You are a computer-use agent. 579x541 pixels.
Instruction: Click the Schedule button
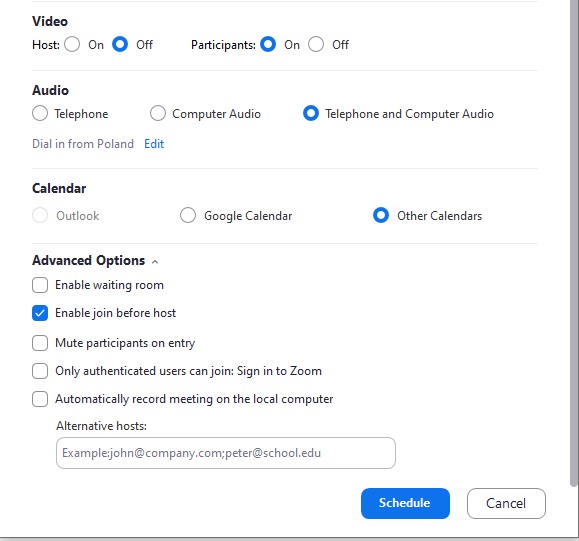pyautogui.click(x=405, y=503)
